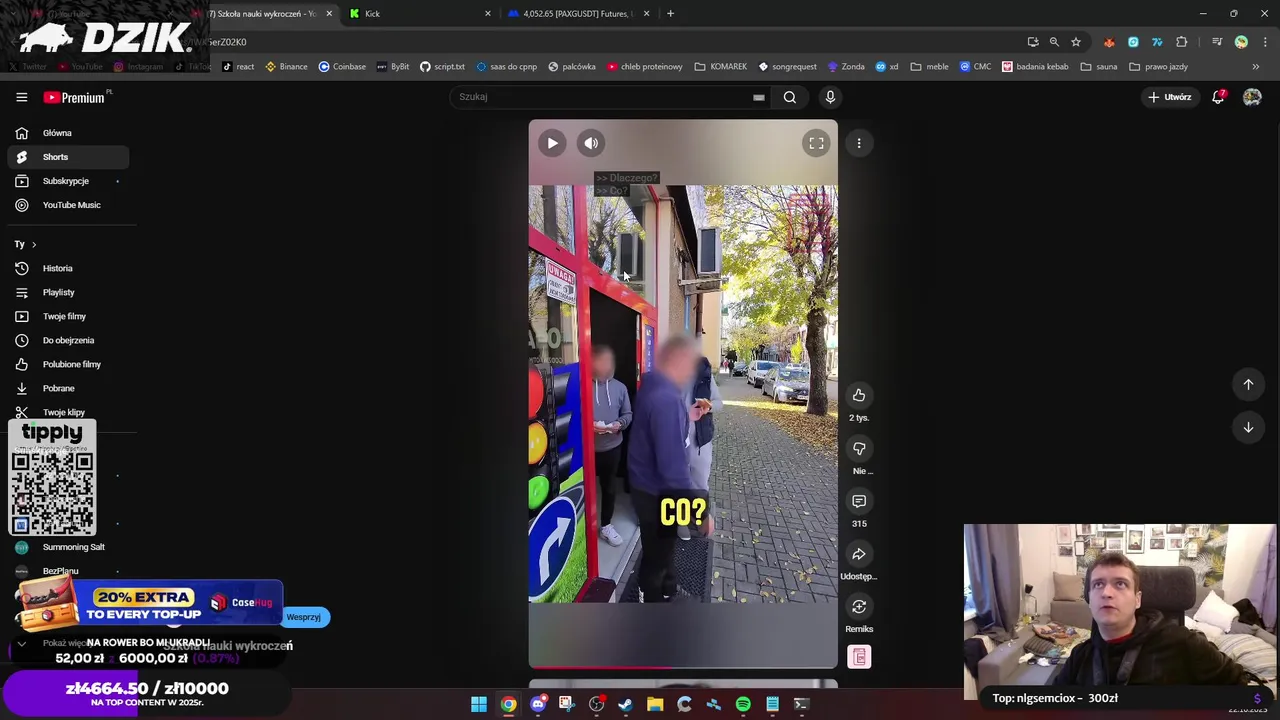Open Playlisty in sidebar
The image size is (1280, 720).
68,292
